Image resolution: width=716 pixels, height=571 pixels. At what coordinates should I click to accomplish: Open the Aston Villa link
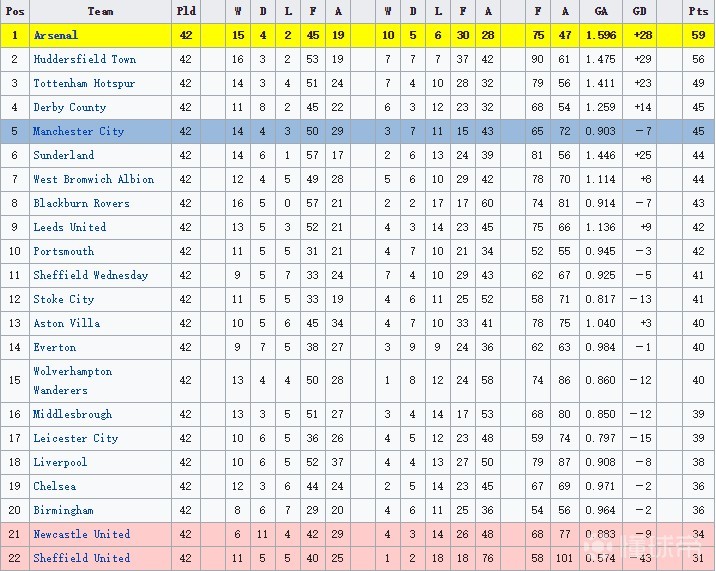[x=67, y=324]
